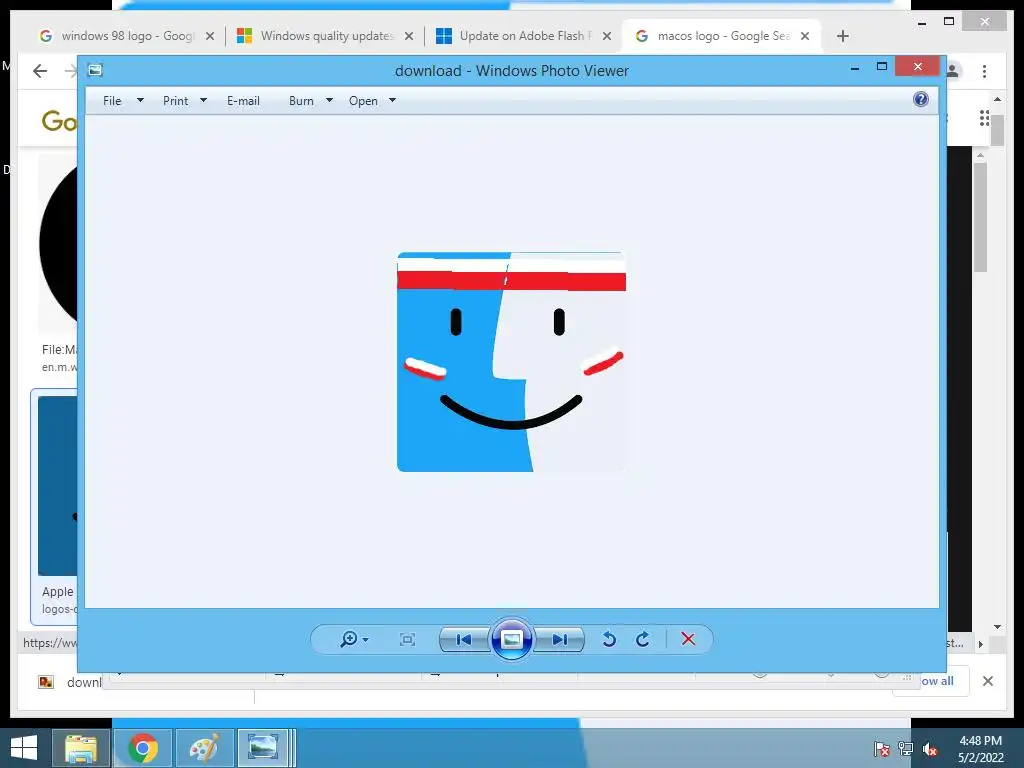Start the slide show with the center round button

[x=511, y=639]
